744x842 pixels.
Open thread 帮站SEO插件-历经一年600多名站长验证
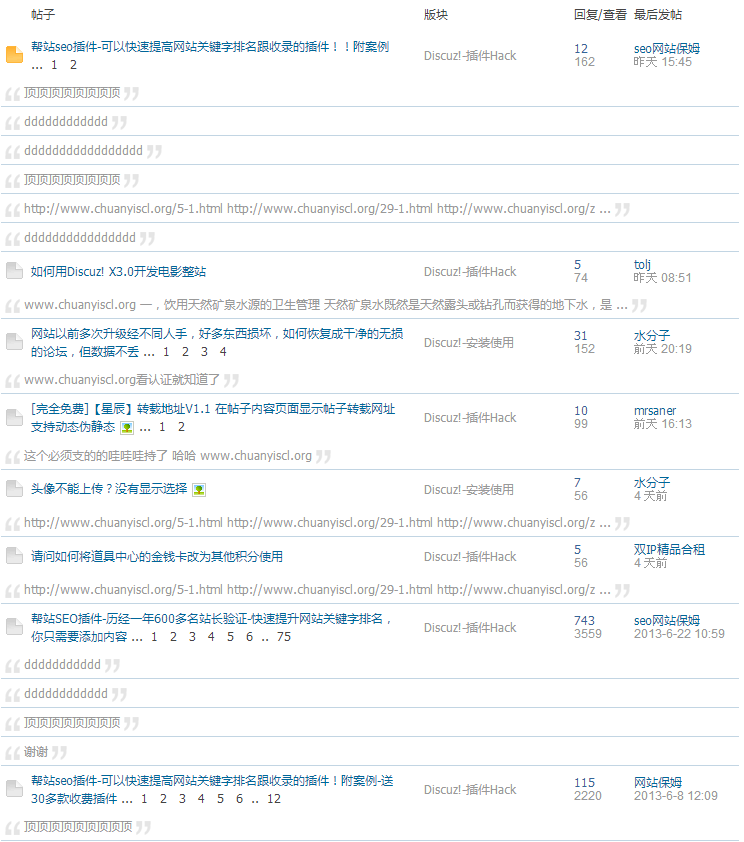click(x=211, y=627)
